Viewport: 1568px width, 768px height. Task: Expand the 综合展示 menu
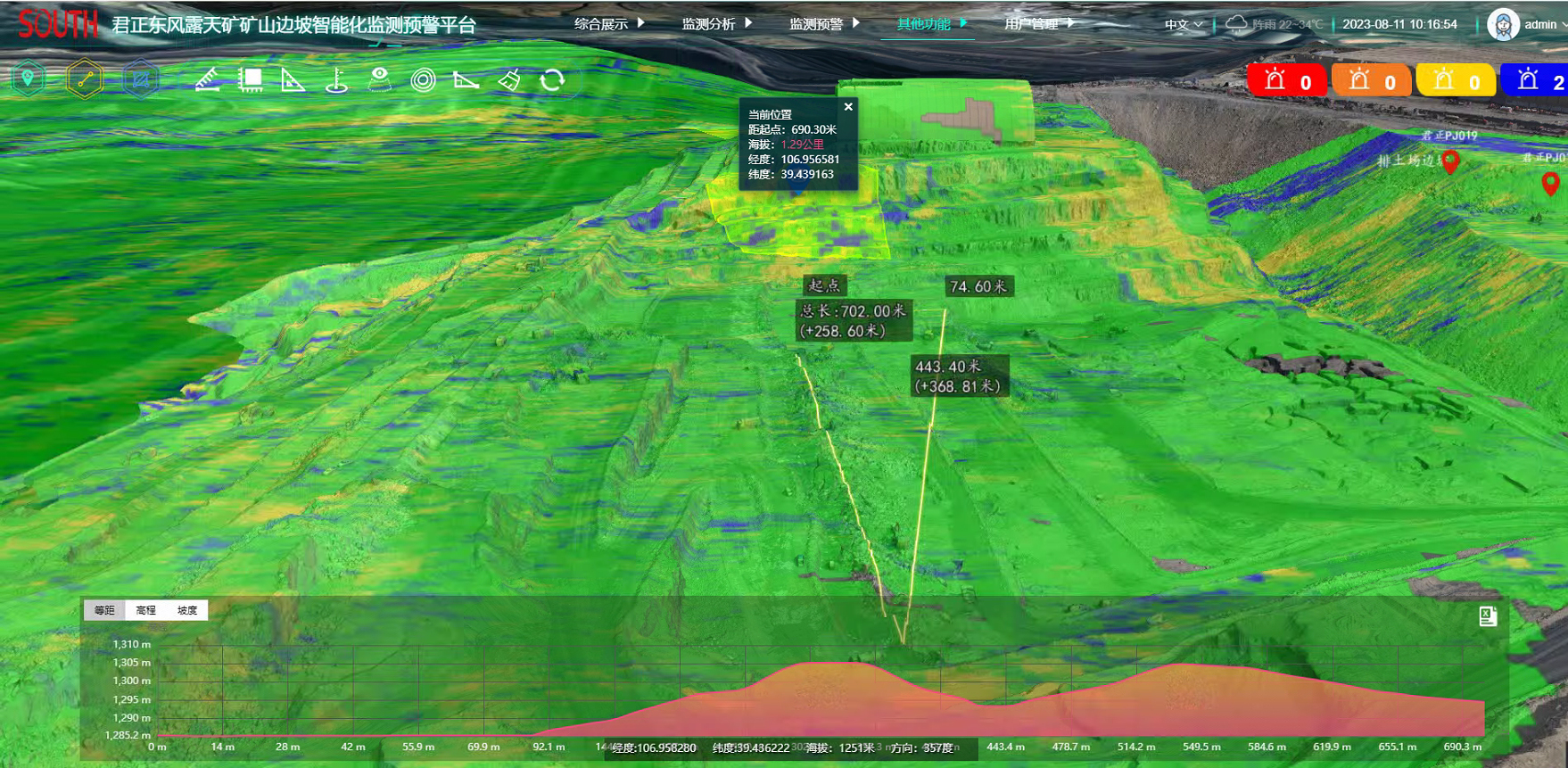(x=609, y=24)
